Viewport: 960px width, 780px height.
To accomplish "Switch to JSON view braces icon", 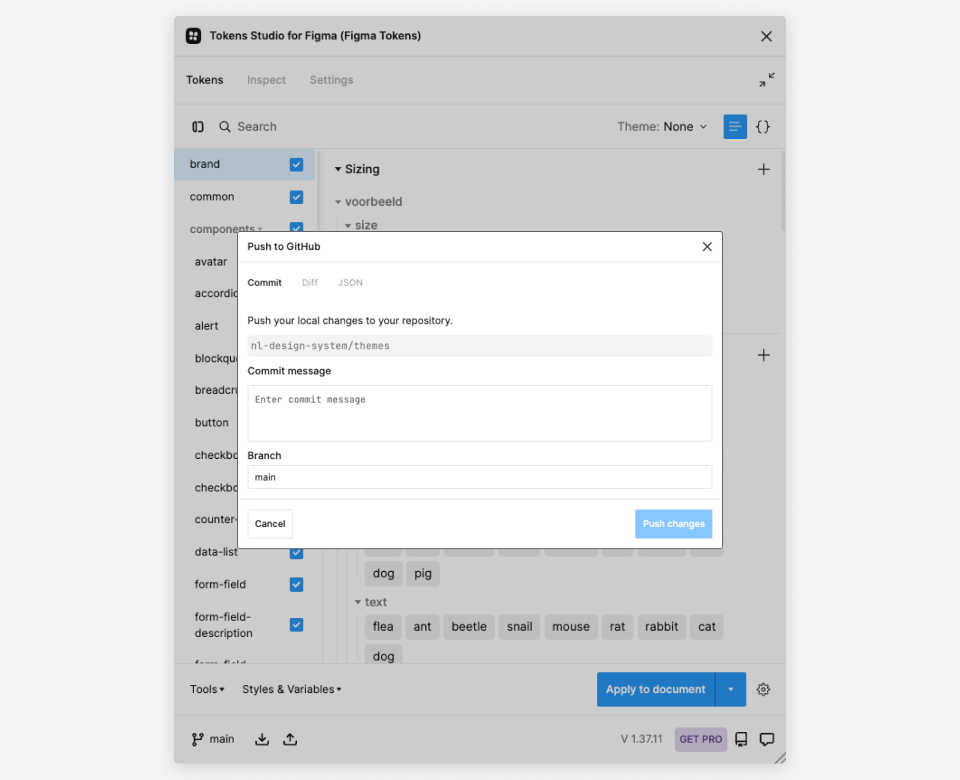I will point(763,127).
